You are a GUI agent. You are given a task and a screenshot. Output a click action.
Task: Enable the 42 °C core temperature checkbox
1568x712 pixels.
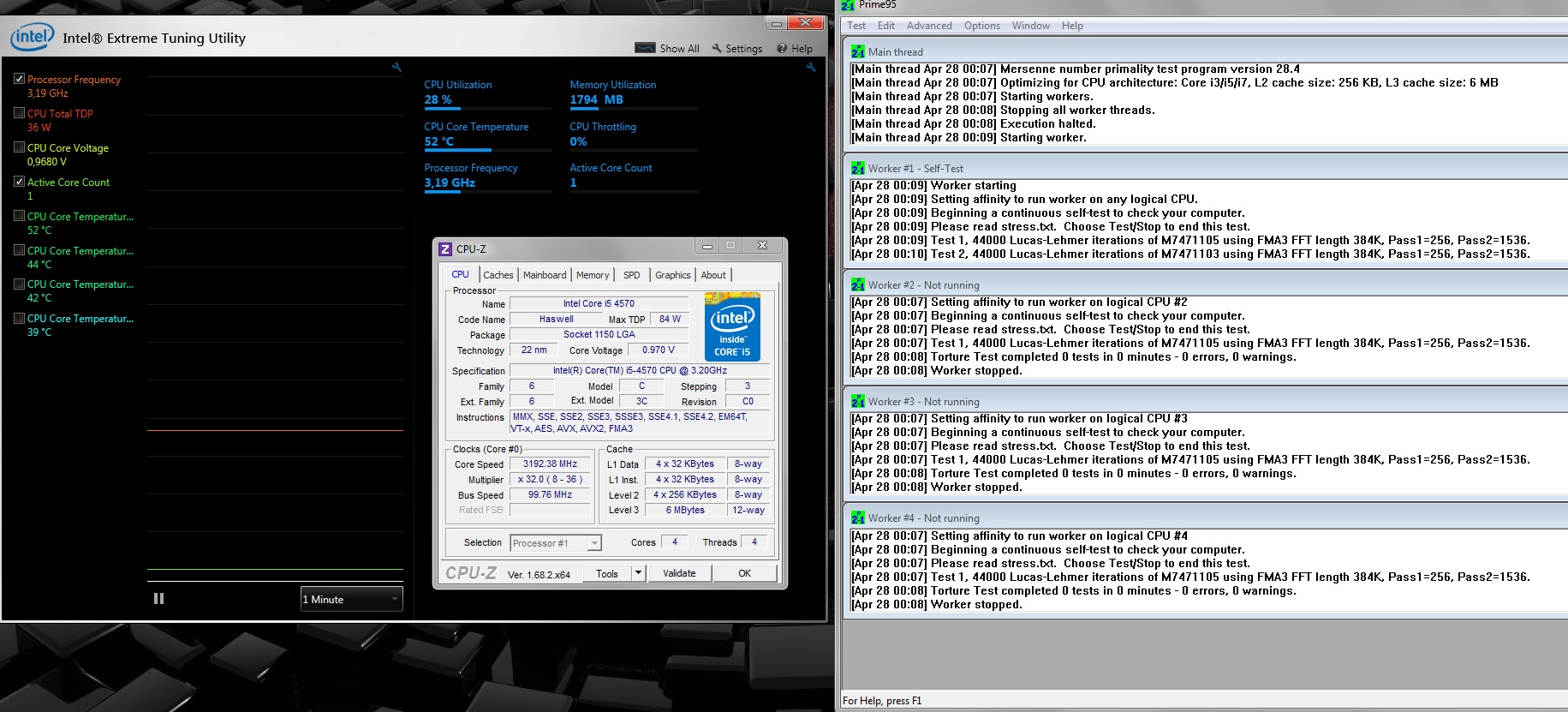[x=19, y=283]
